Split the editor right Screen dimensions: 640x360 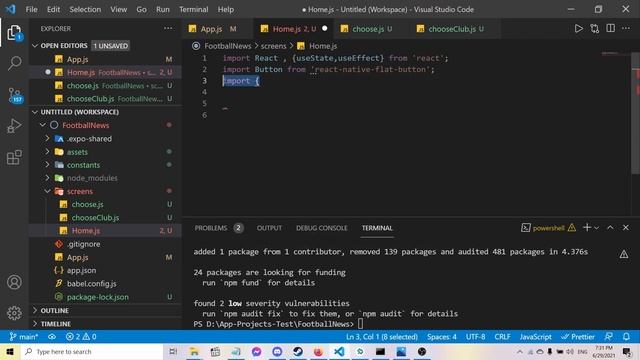pos(610,28)
